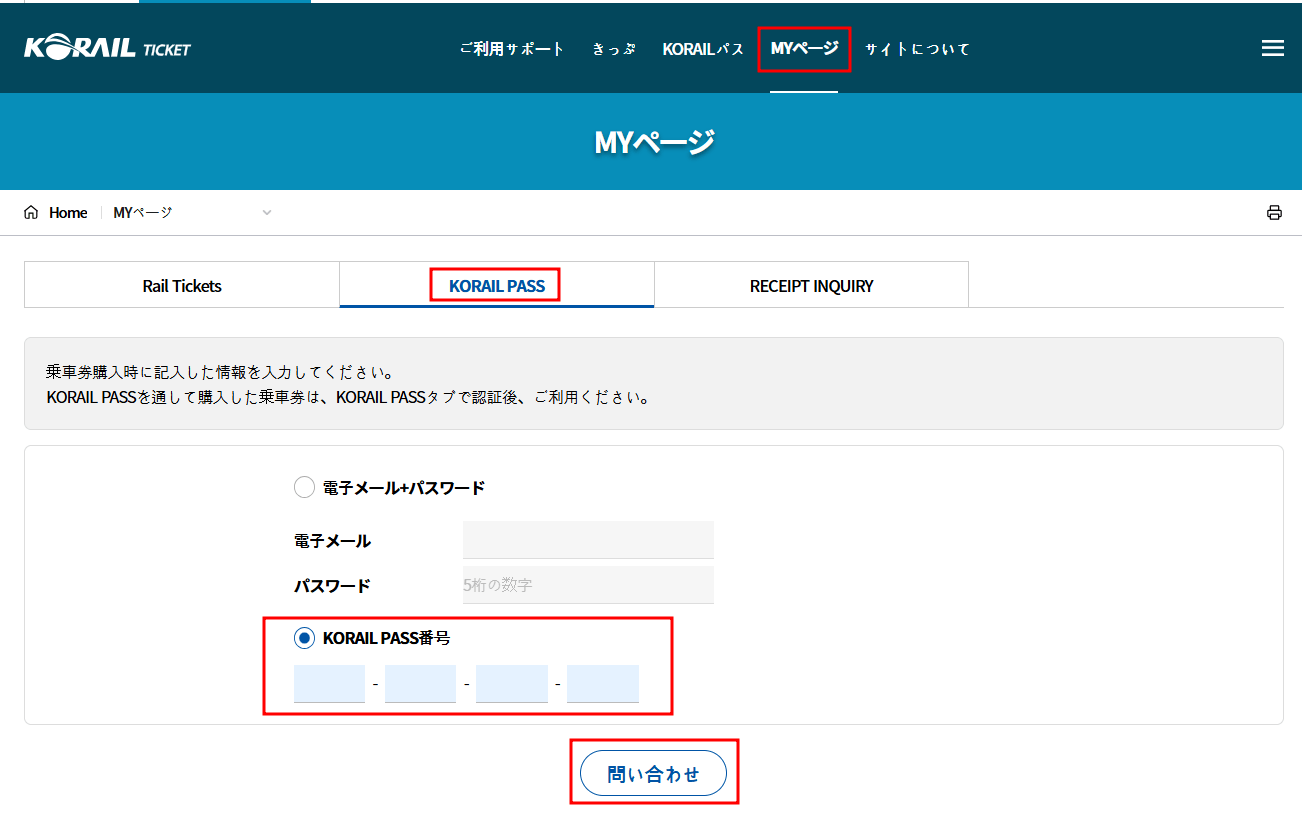This screenshot has height=813, width=1302.
Task: Click the first KORAIL PASS number box
Action: 329,684
